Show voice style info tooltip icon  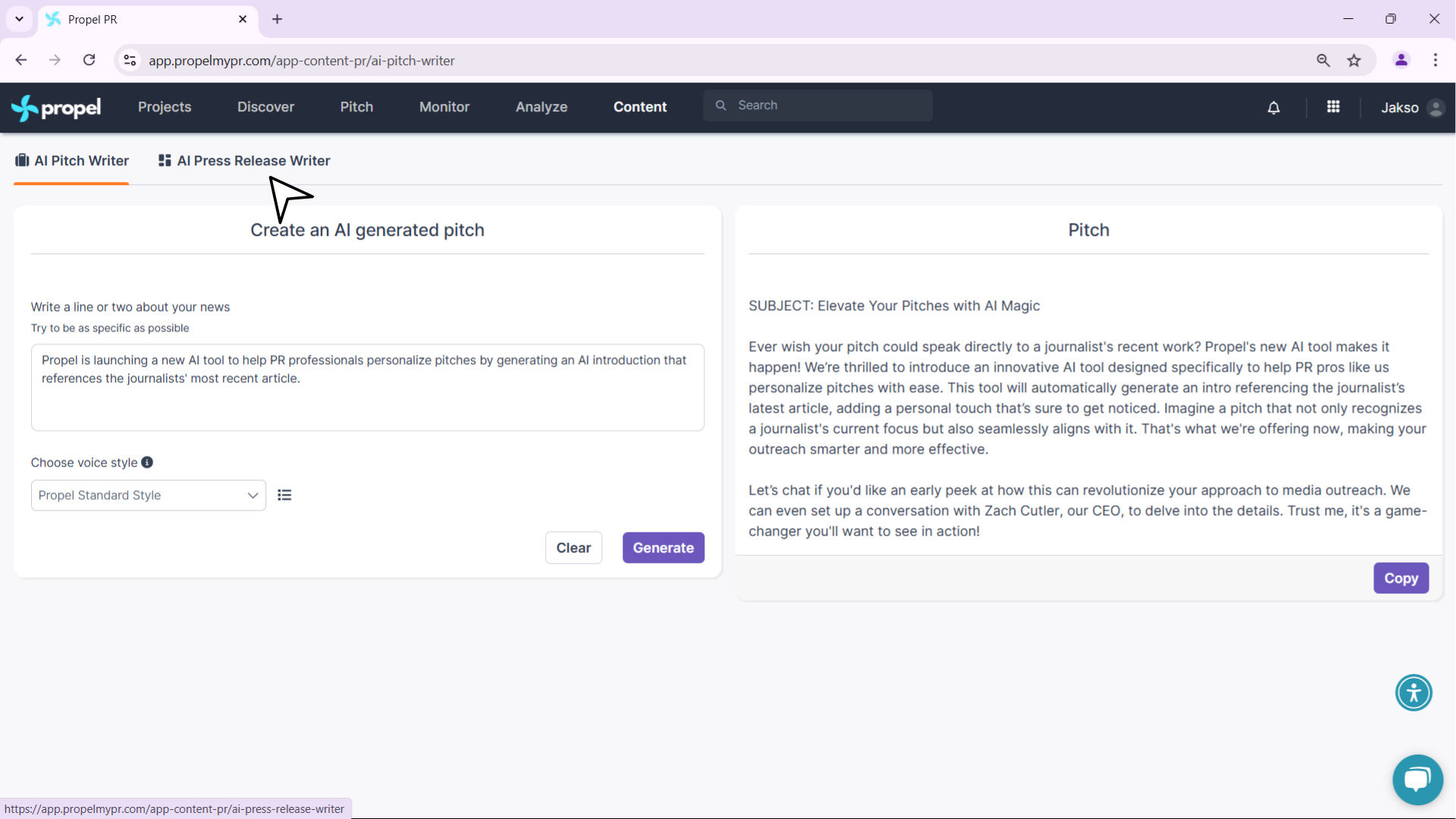pos(147,462)
